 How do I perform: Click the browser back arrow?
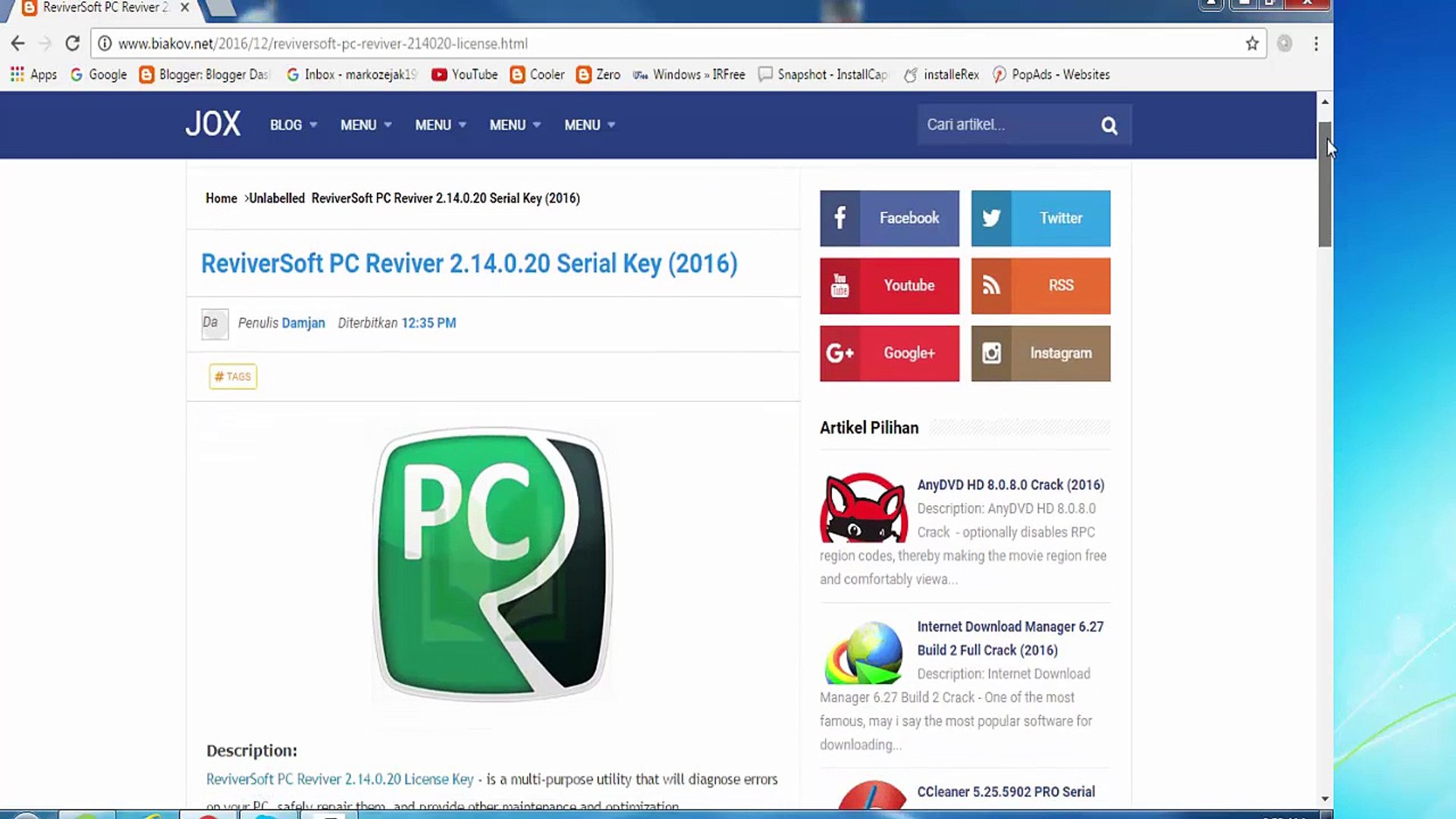[x=18, y=44]
